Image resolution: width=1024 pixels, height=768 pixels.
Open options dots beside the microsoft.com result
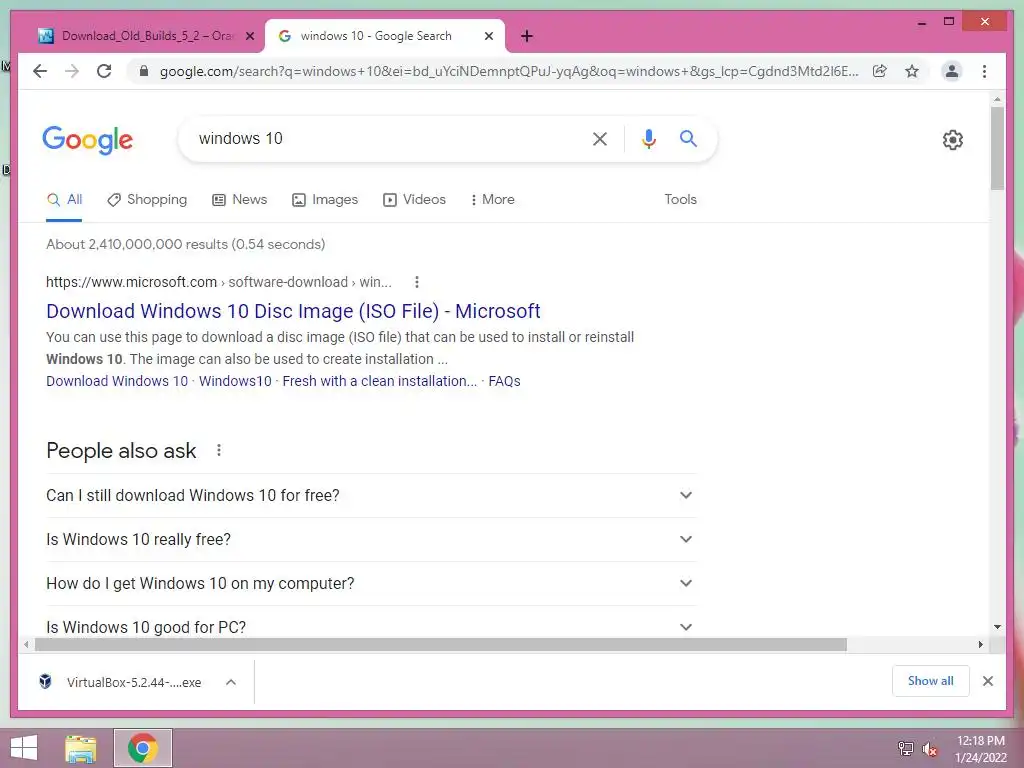coord(417,282)
